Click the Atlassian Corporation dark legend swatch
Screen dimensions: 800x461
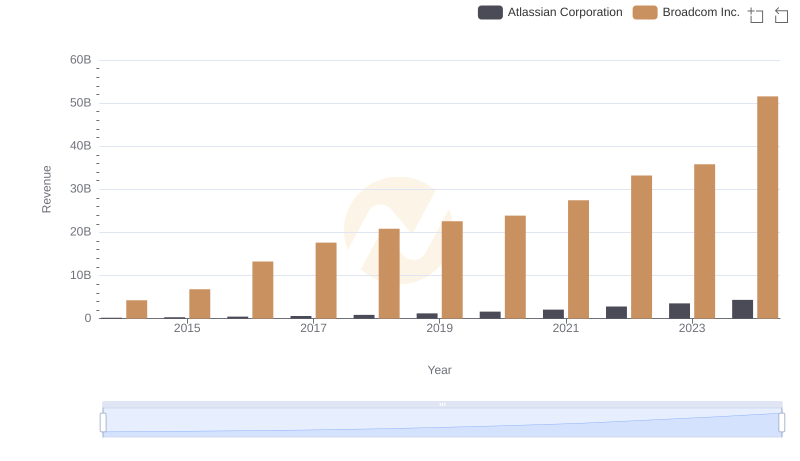tap(490, 12)
